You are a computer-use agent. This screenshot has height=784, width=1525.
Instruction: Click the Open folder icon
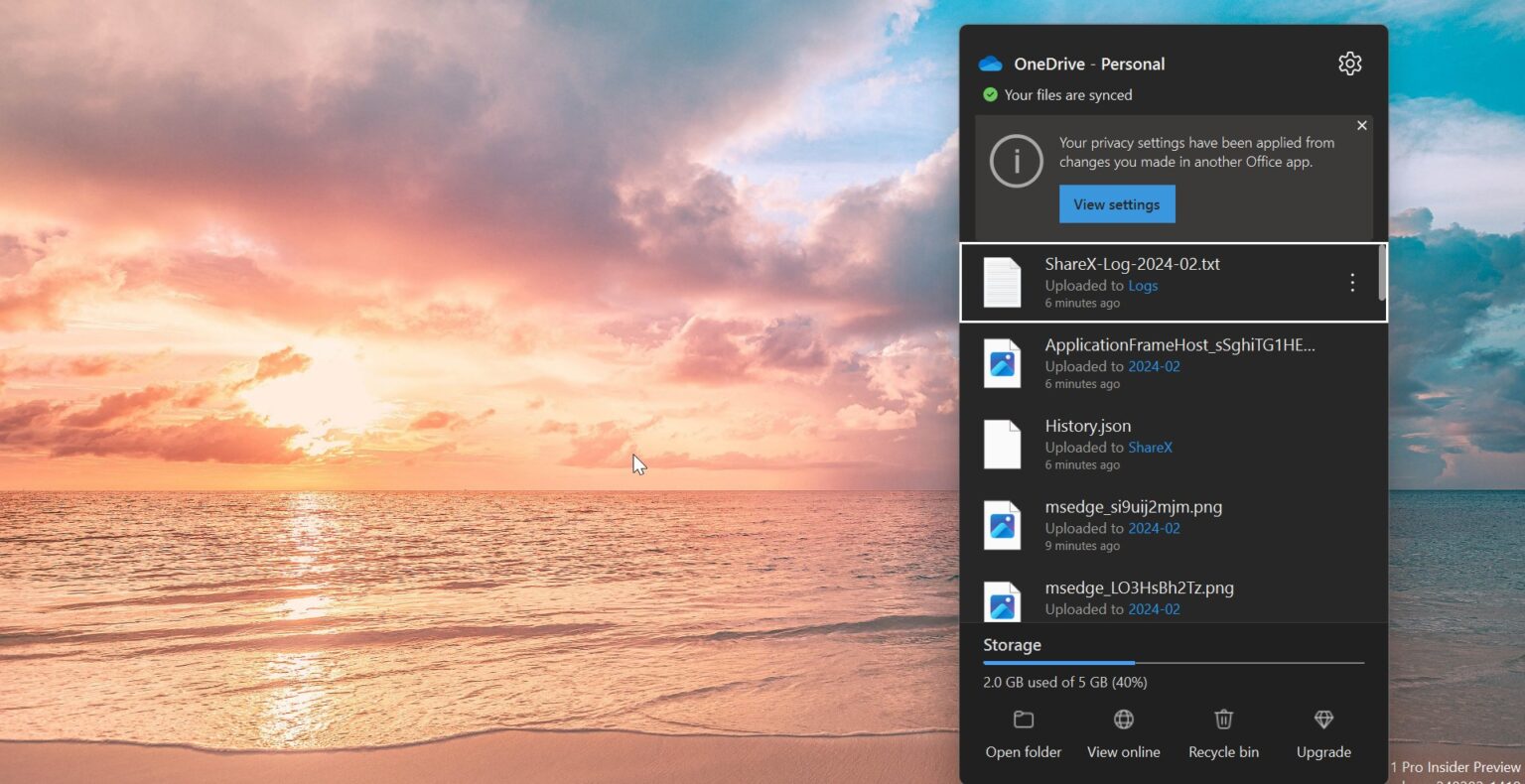click(x=1024, y=719)
